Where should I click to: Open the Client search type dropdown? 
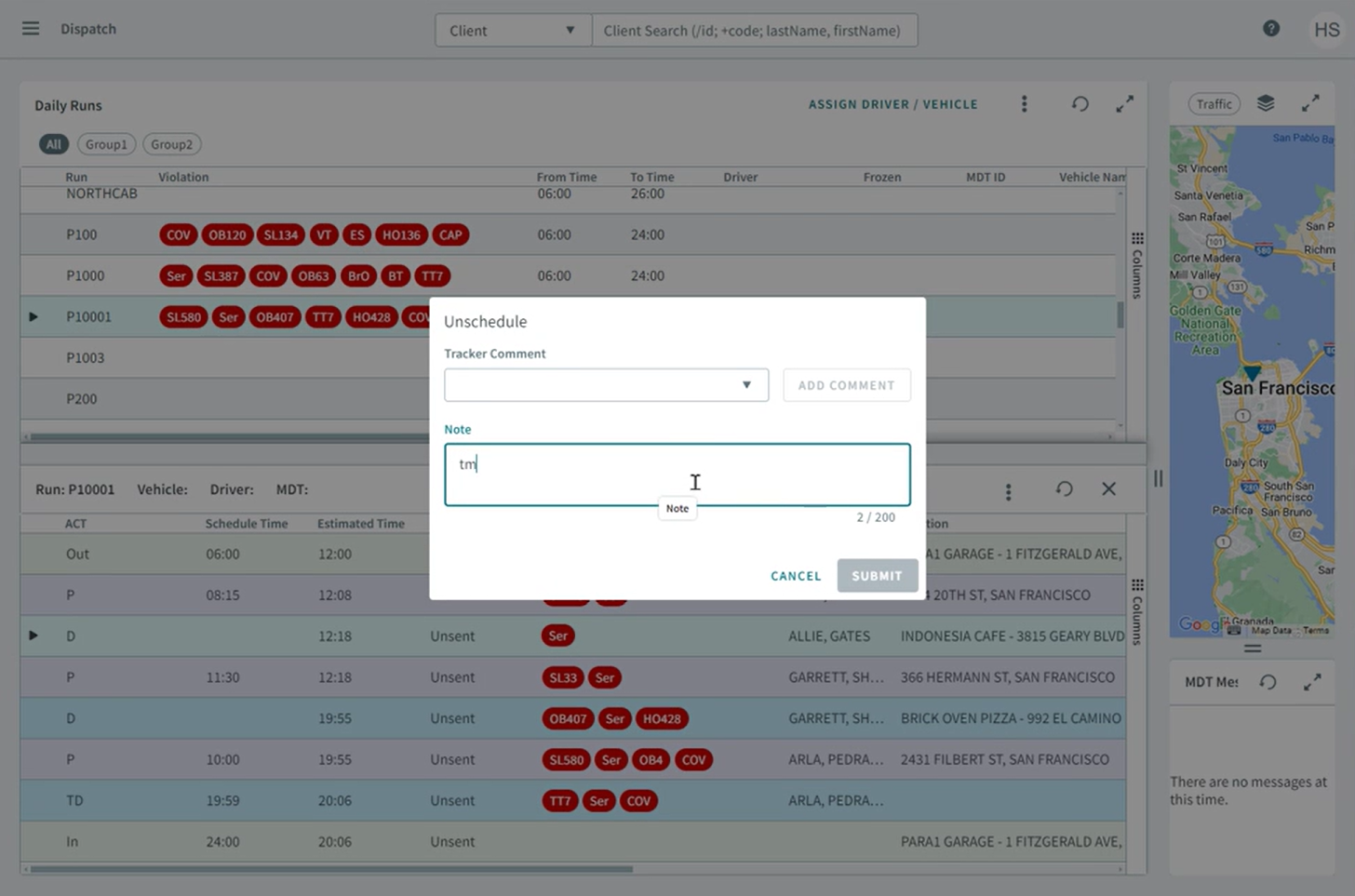click(x=513, y=31)
